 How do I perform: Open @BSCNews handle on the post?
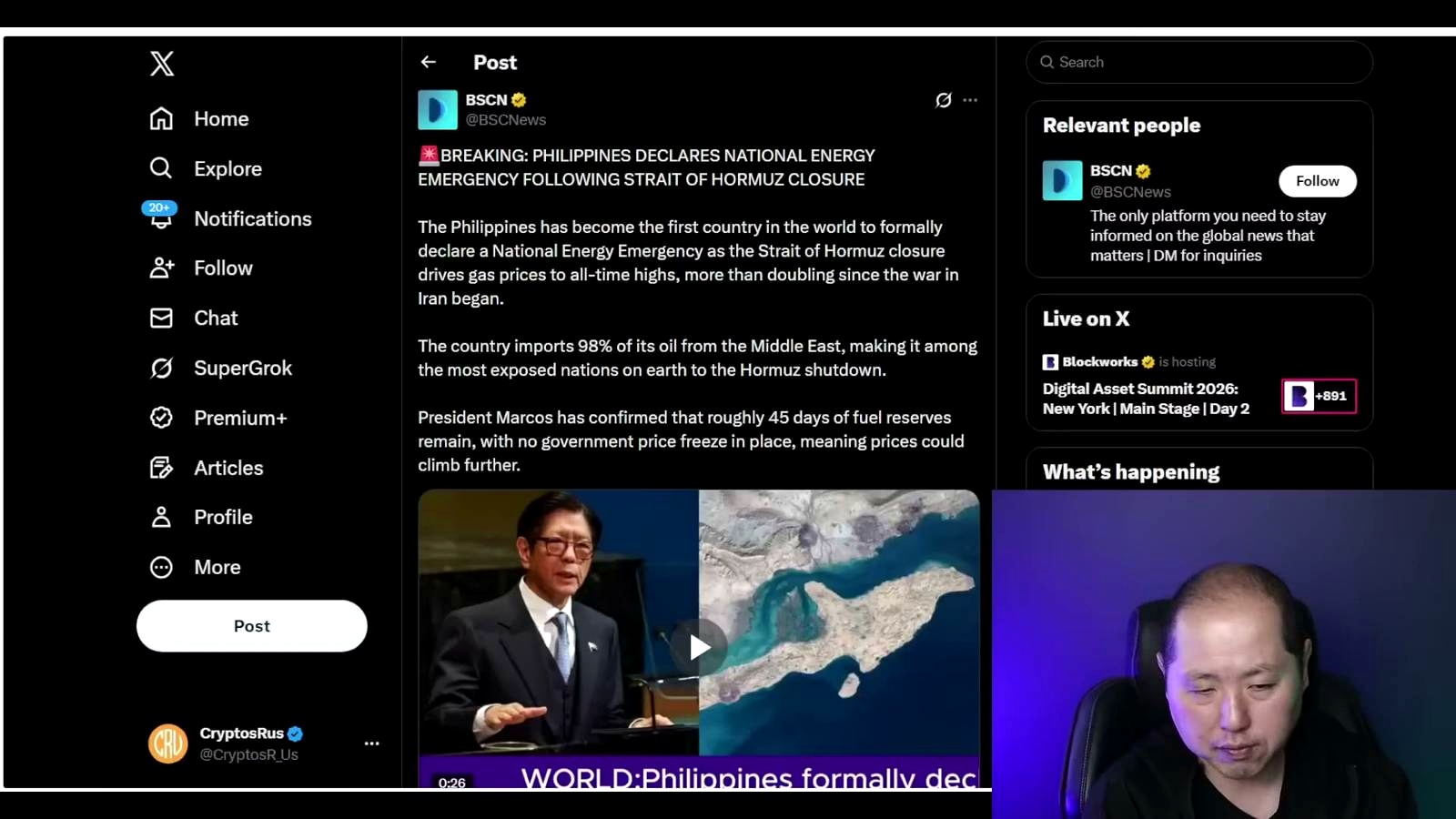(506, 120)
